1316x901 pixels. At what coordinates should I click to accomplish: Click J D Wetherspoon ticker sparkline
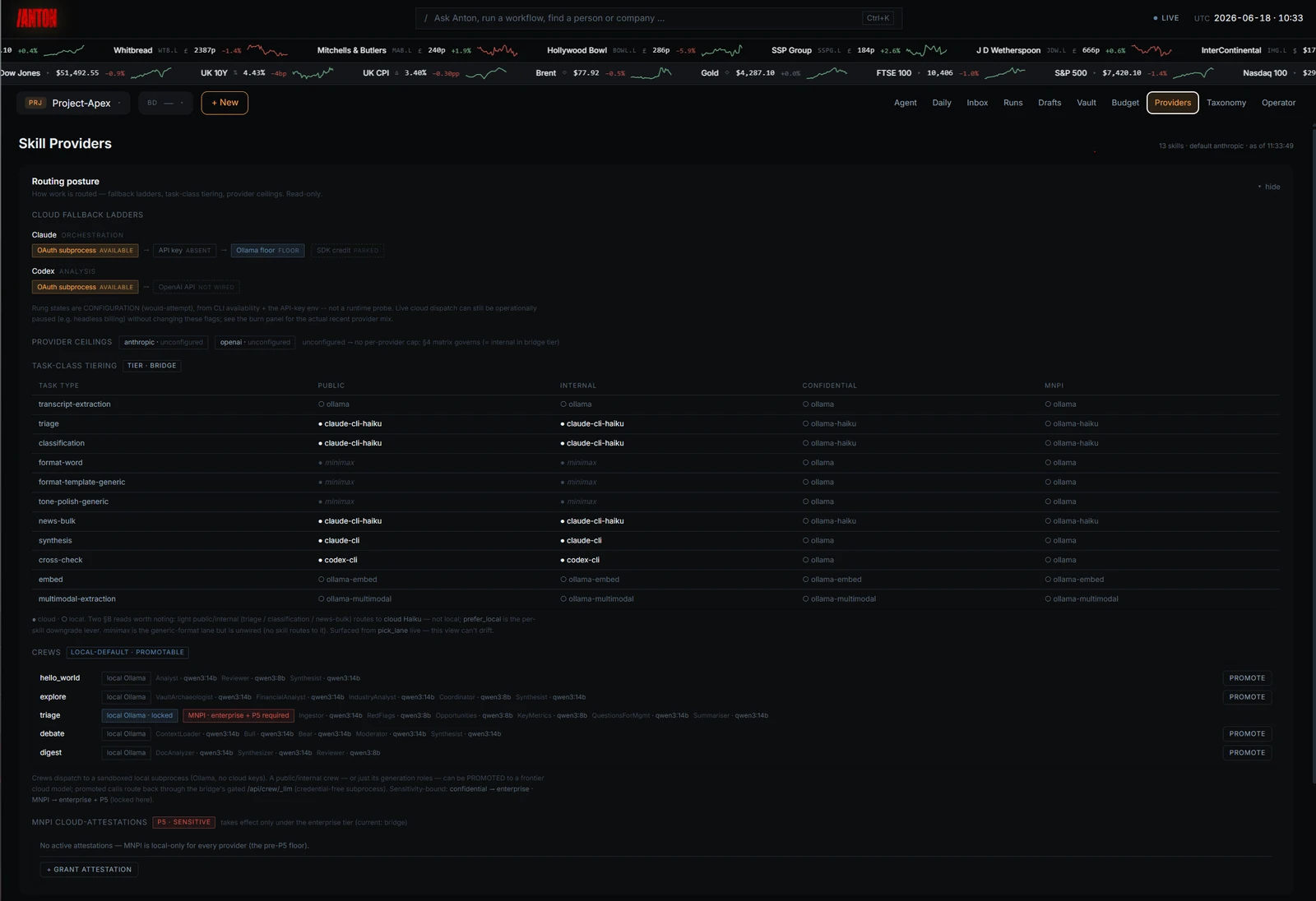tap(1151, 50)
